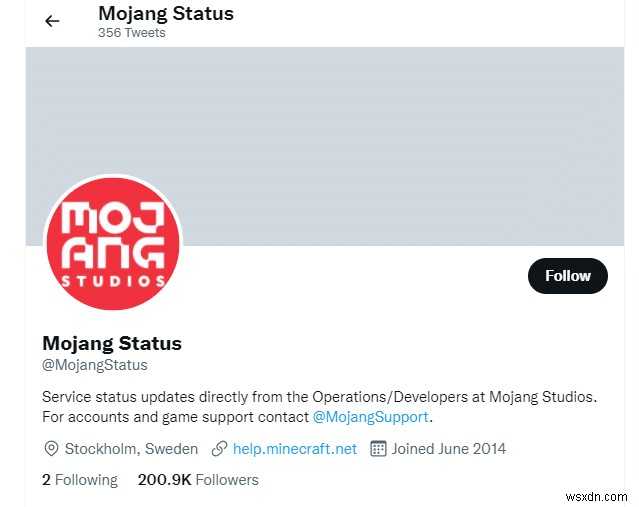This screenshot has width=639, height=507.
Task: Click the Service status updates bio line
Action: tap(319, 397)
